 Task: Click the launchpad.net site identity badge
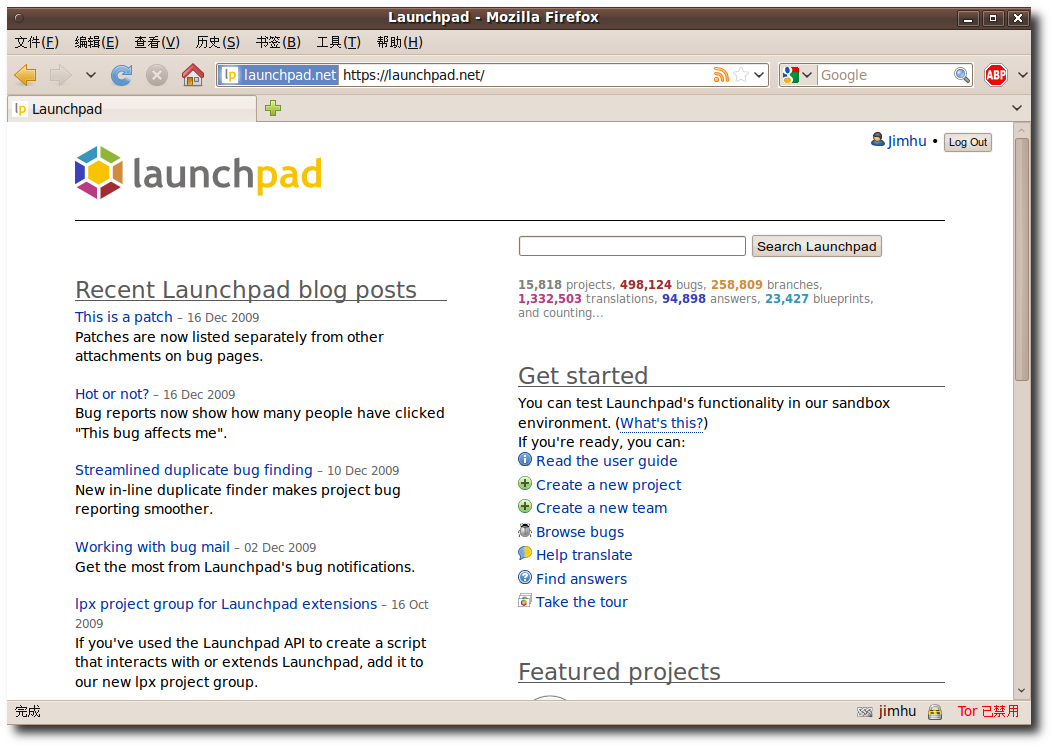(279, 75)
